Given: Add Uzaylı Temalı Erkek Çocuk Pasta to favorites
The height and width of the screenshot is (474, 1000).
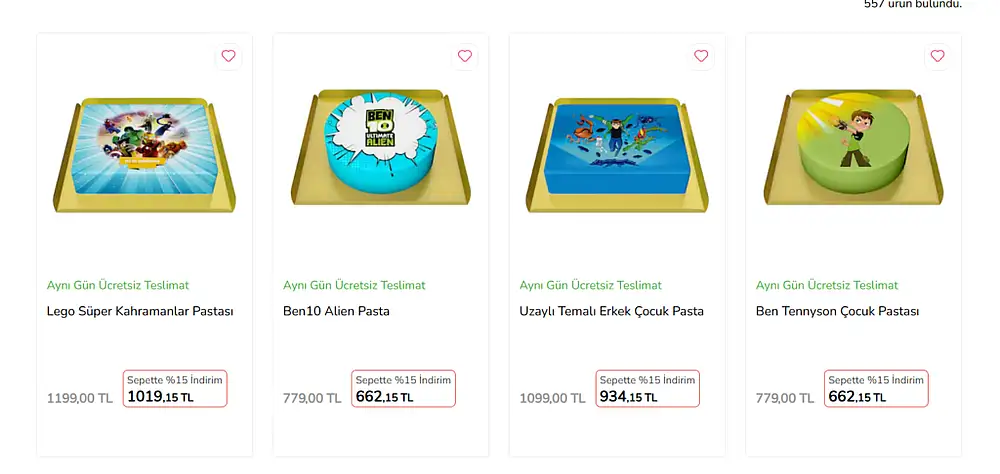Looking at the screenshot, I should click(x=701, y=56).
